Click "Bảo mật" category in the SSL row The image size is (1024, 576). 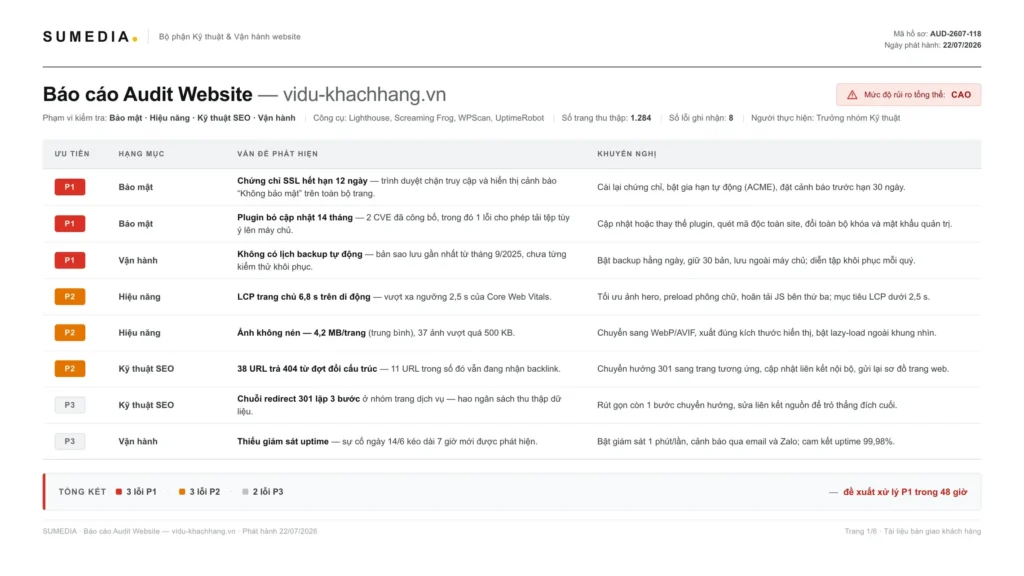click(135, 187)
